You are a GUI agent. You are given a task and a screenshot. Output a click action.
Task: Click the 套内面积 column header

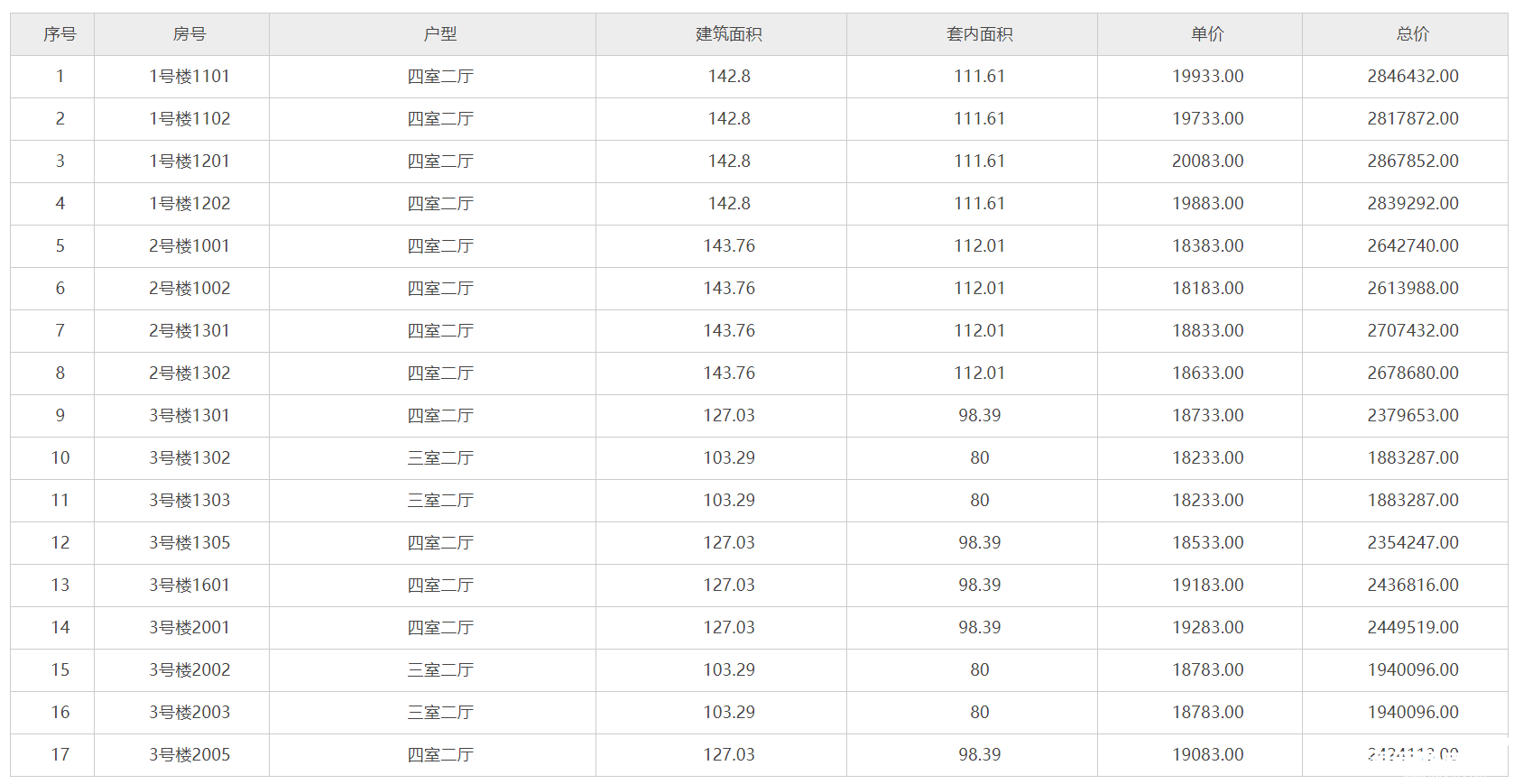click(x=980, y=34)
